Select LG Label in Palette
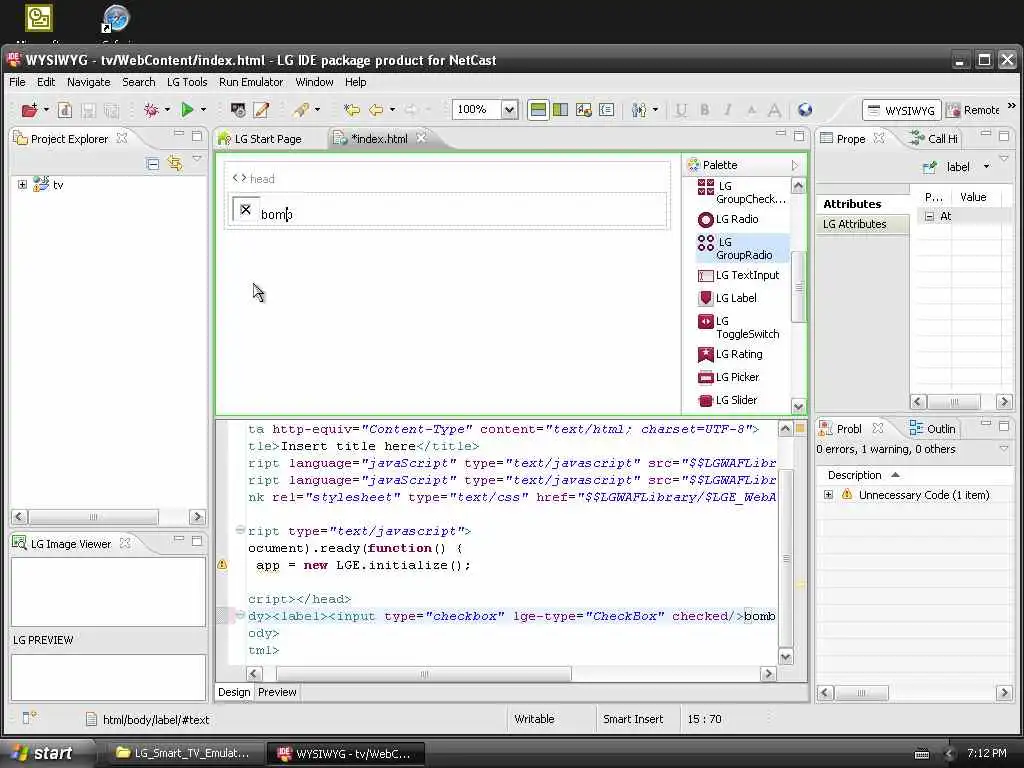The height and width of the screenshot is (768, 1024). pos(728,298)
